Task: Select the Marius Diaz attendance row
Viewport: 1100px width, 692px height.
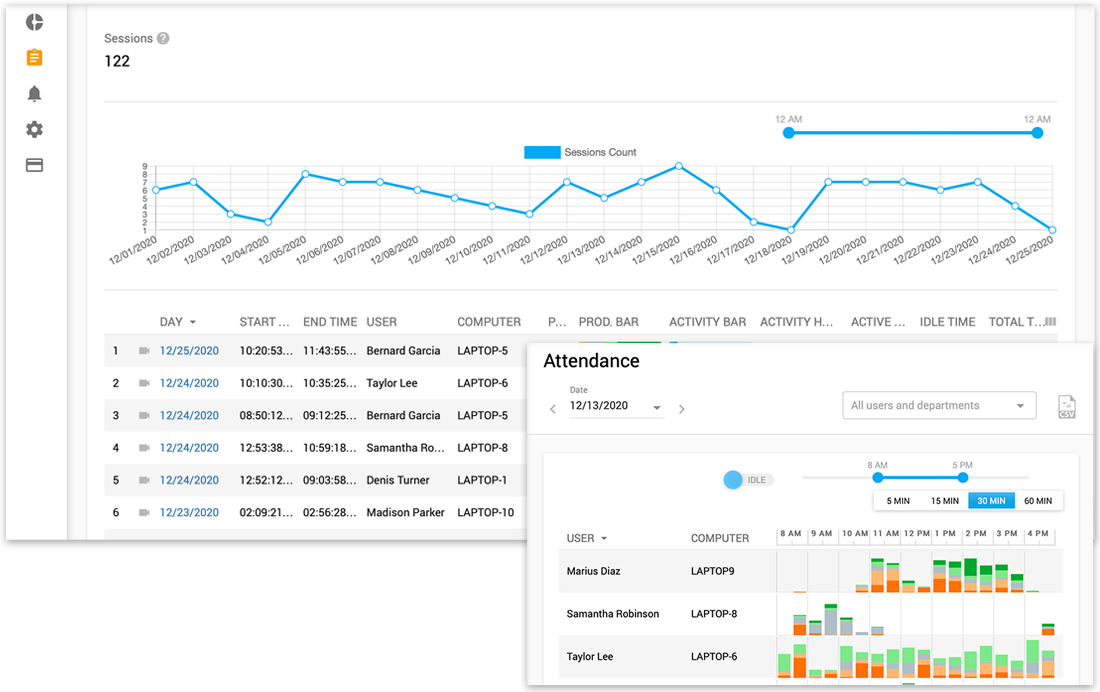Action: tap(810, 571)
